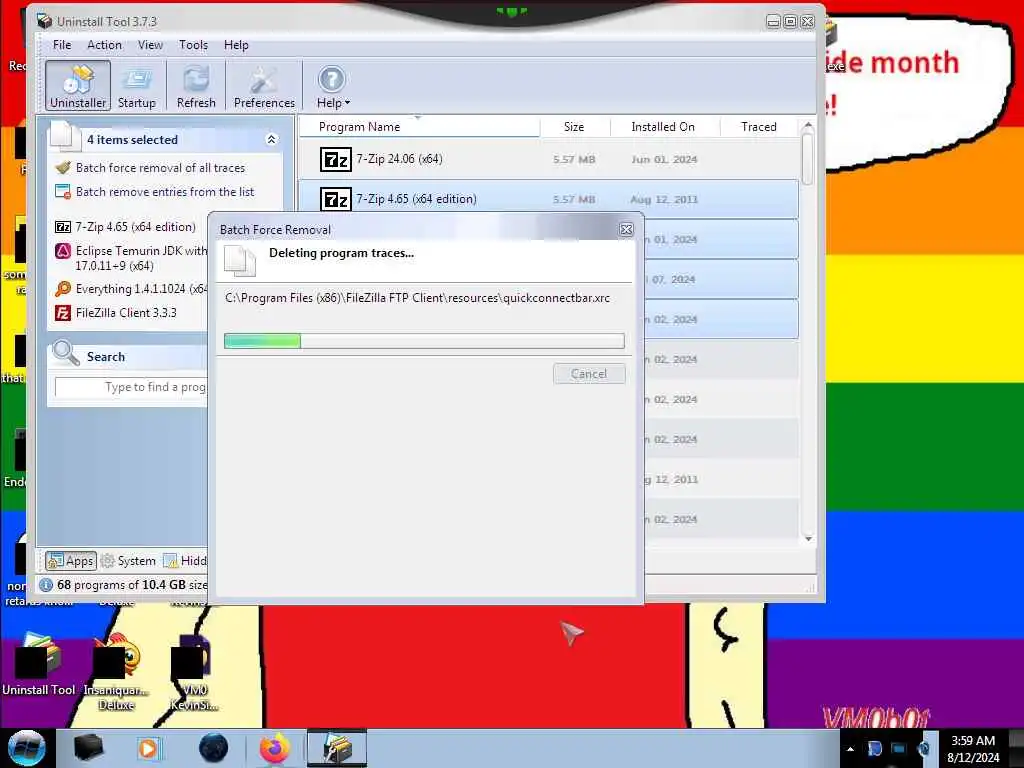Sort by the Program Name column

(419, 127)
